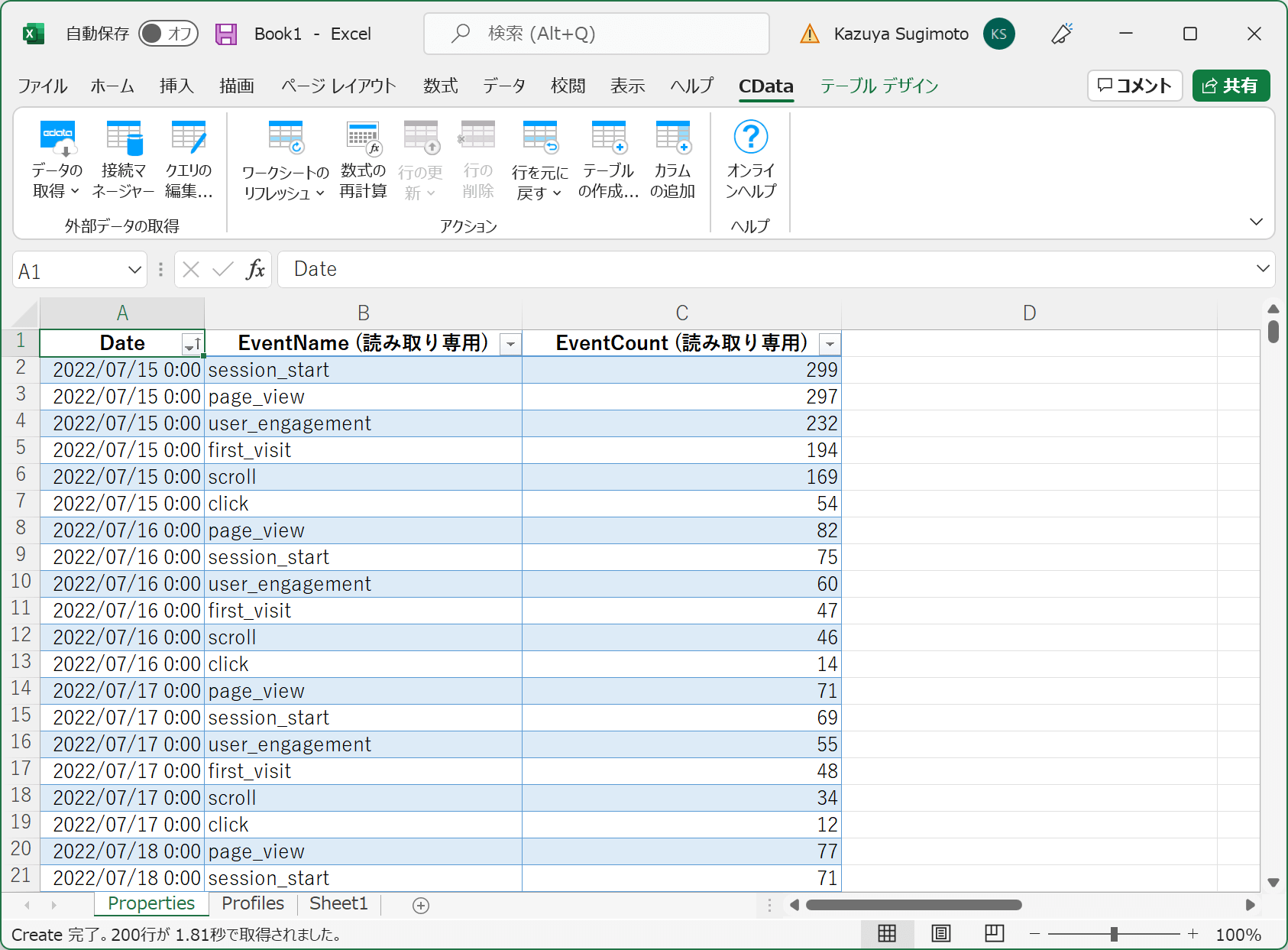The width and height of the screenshot is (1288, 950).
Task: Open the Table Design ribbon tab
Action: 879,86
